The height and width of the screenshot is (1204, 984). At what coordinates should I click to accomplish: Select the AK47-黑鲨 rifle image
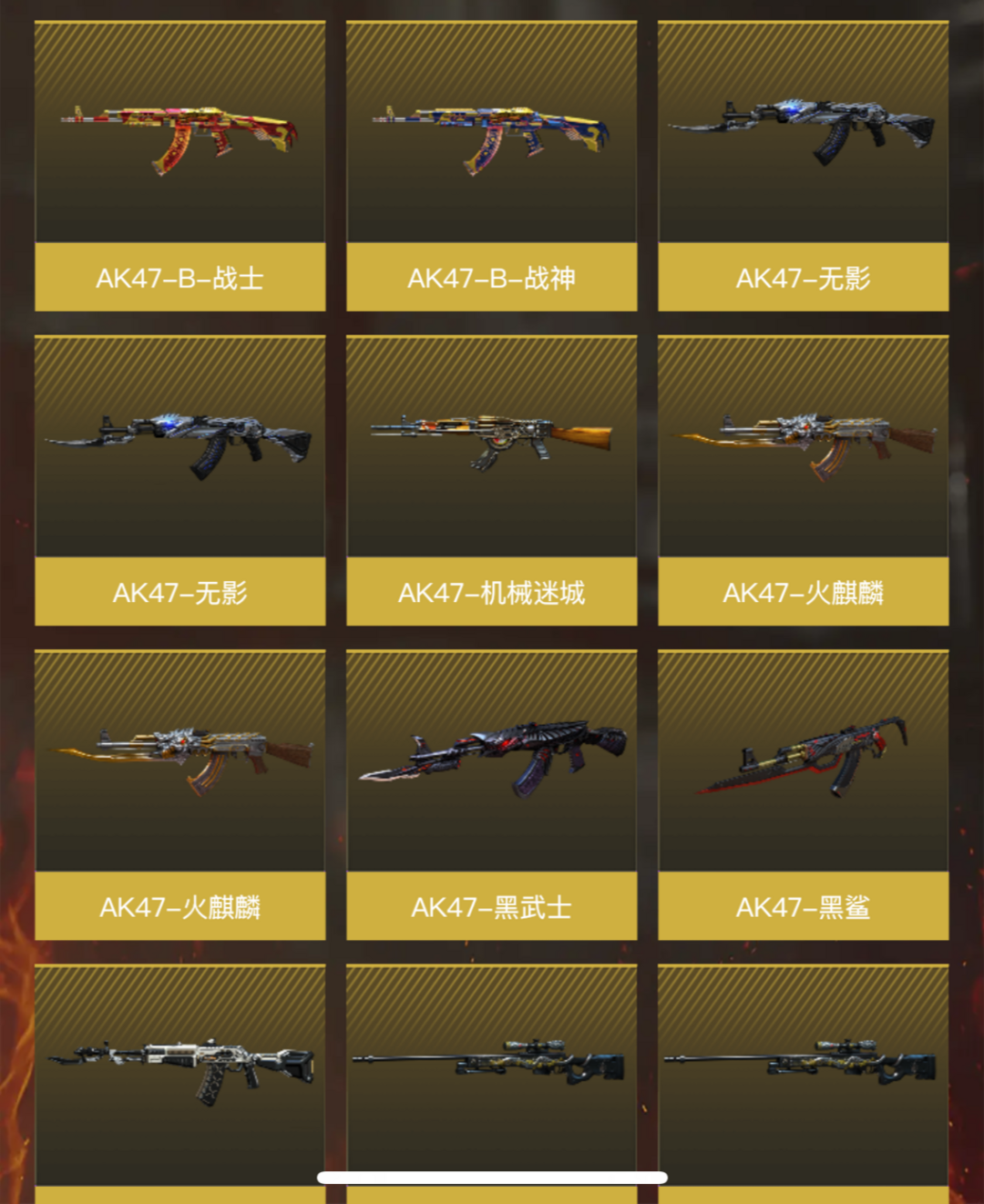click(x=804, y=756)
